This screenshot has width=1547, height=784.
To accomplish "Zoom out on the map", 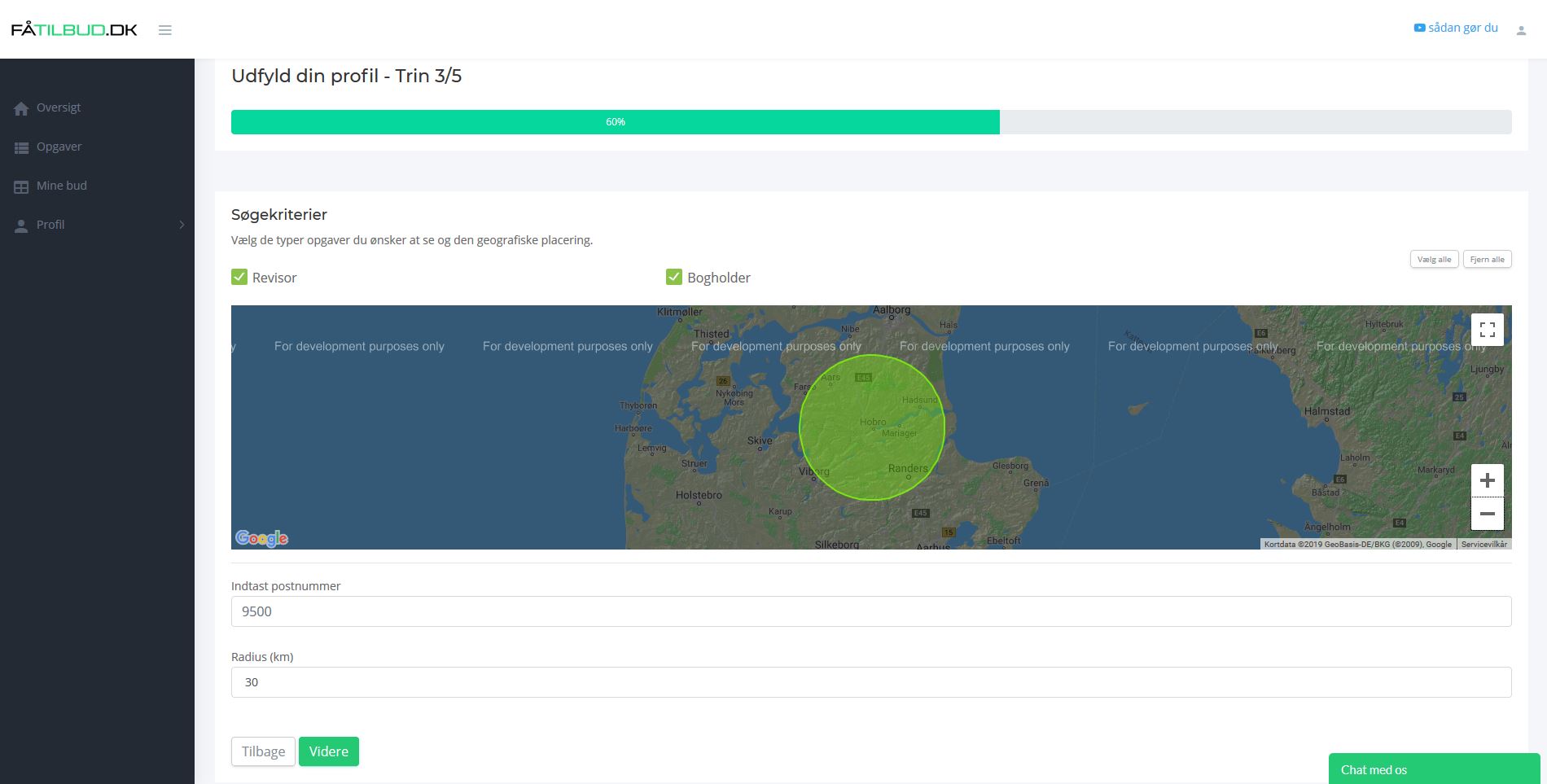I will click(x=1487, y=514).
